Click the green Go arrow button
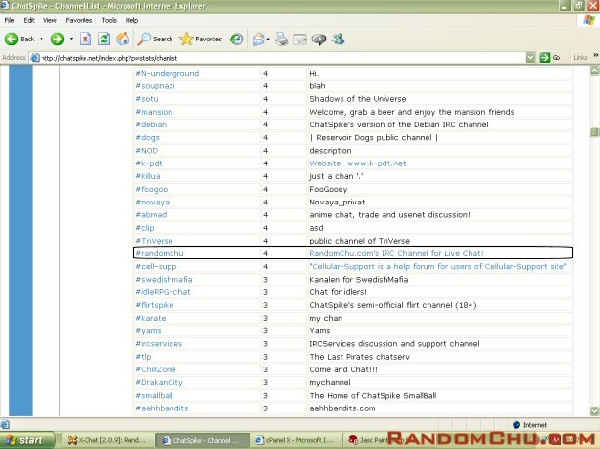600x449 pixels. pyautogui.click(x=545, y=58)
